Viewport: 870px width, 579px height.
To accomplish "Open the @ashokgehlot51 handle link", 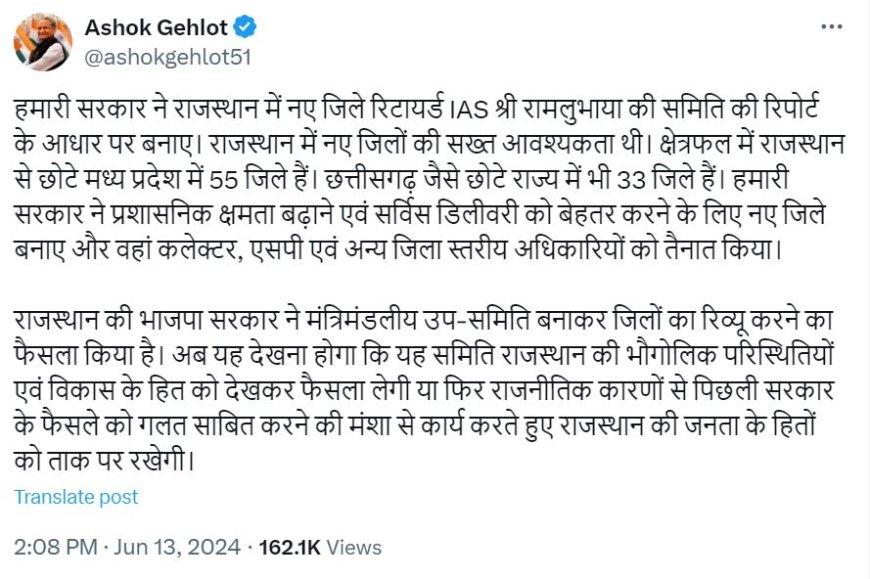I will tap(167, 57).
